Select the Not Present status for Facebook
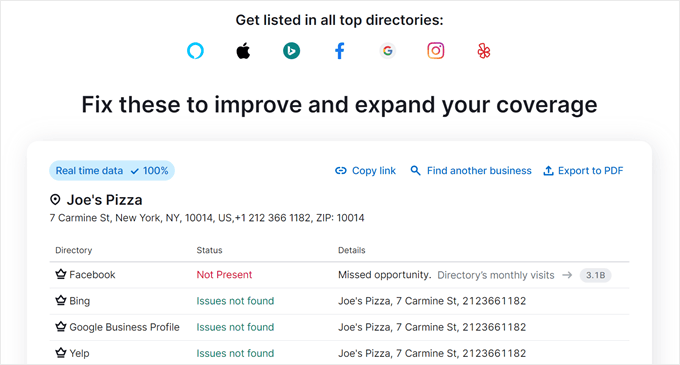This screenshot has width=680, height=365. click(x=224, y=275)
